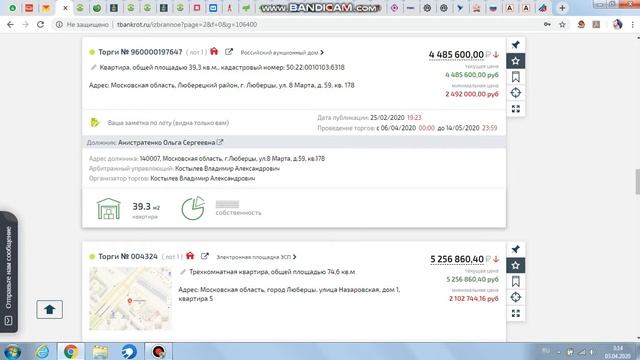This screenshot has width=640, height=360.
Task: Expand lot 004324 card to fullscreen
Action: point(516,313)
